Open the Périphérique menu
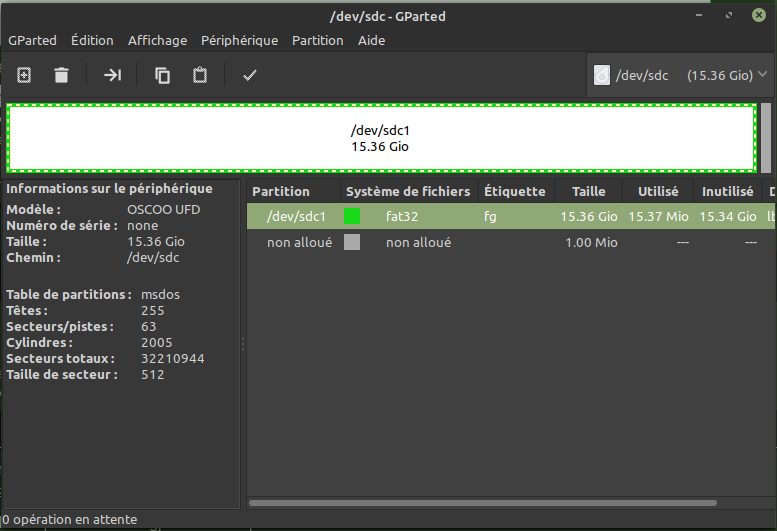The image size is (777, 531). click(x=239, y=40)
